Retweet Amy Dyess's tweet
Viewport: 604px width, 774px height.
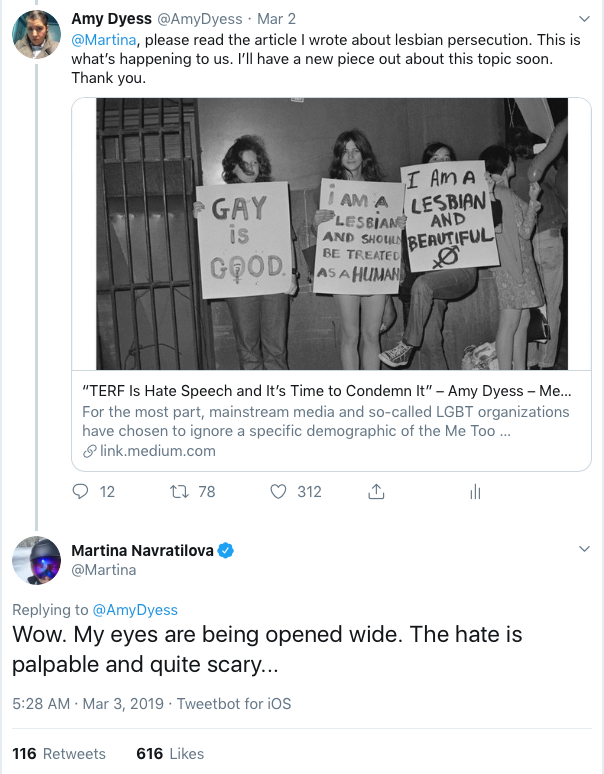(181, 491)
